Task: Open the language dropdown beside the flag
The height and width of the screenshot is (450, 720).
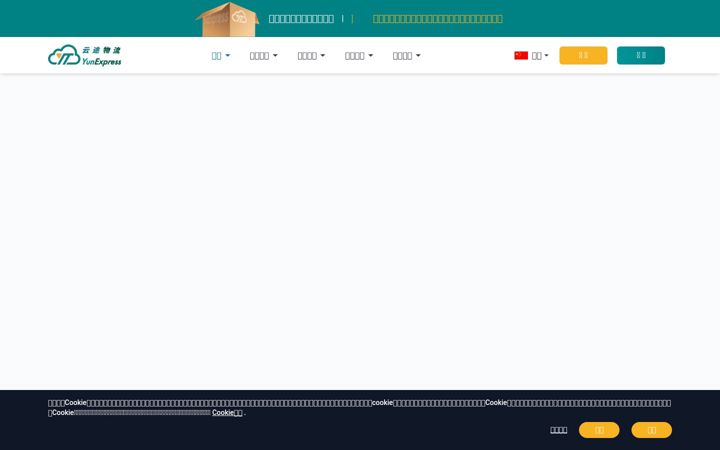Action: tap(540, 56)
